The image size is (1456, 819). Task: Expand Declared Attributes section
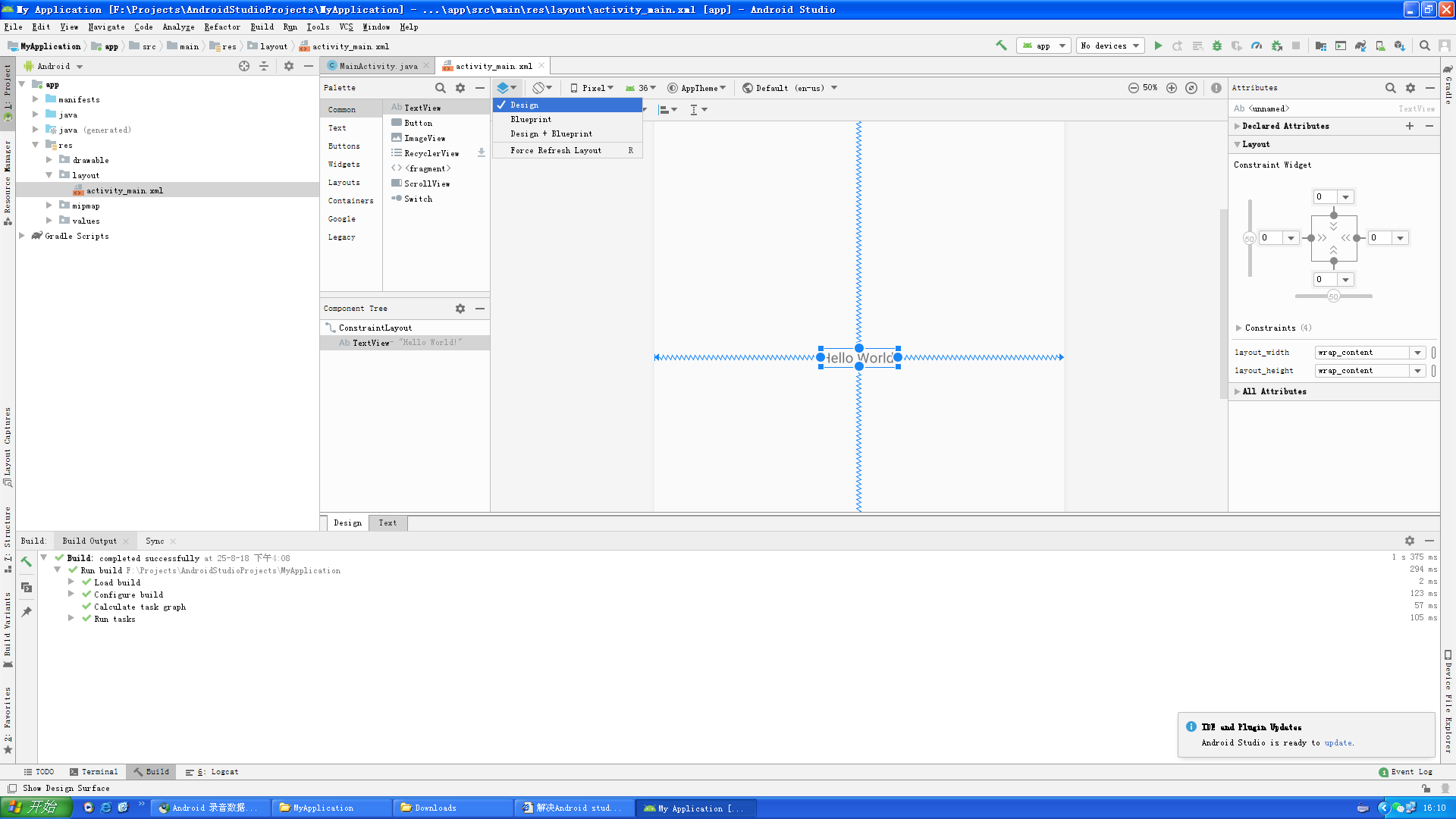(x=1238, y=126)
